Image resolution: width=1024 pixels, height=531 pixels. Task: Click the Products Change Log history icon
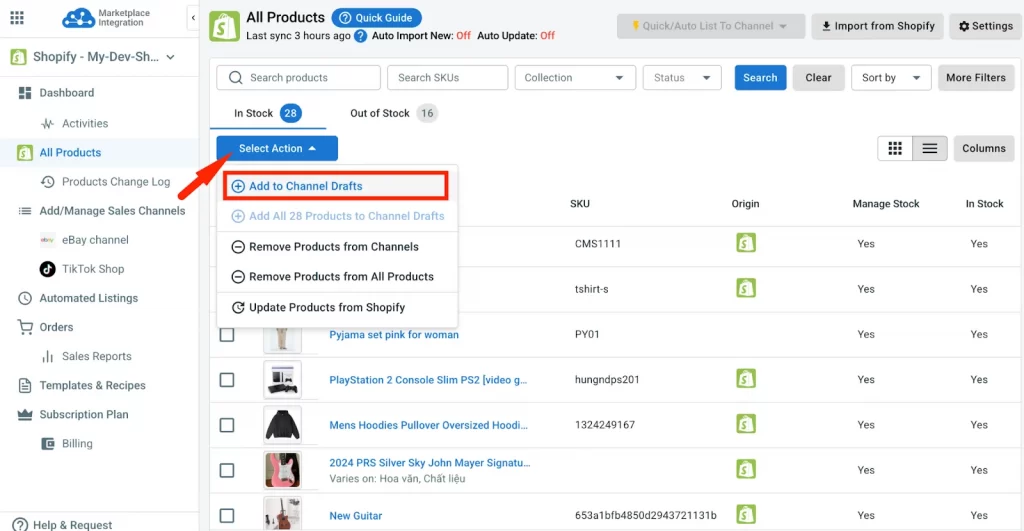[48, 182]
